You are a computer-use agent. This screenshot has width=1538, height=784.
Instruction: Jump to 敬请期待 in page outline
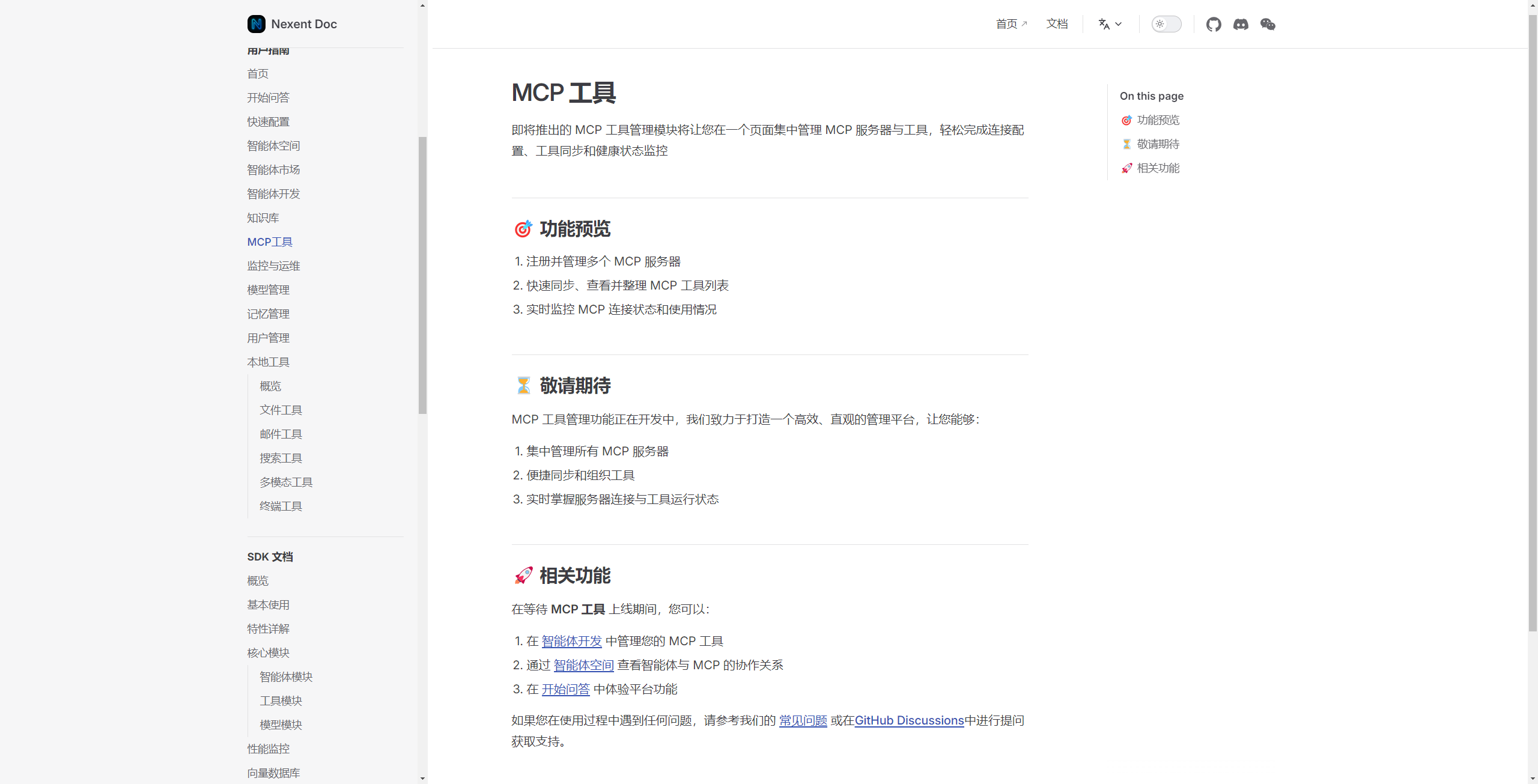[x=1158, y=144]
